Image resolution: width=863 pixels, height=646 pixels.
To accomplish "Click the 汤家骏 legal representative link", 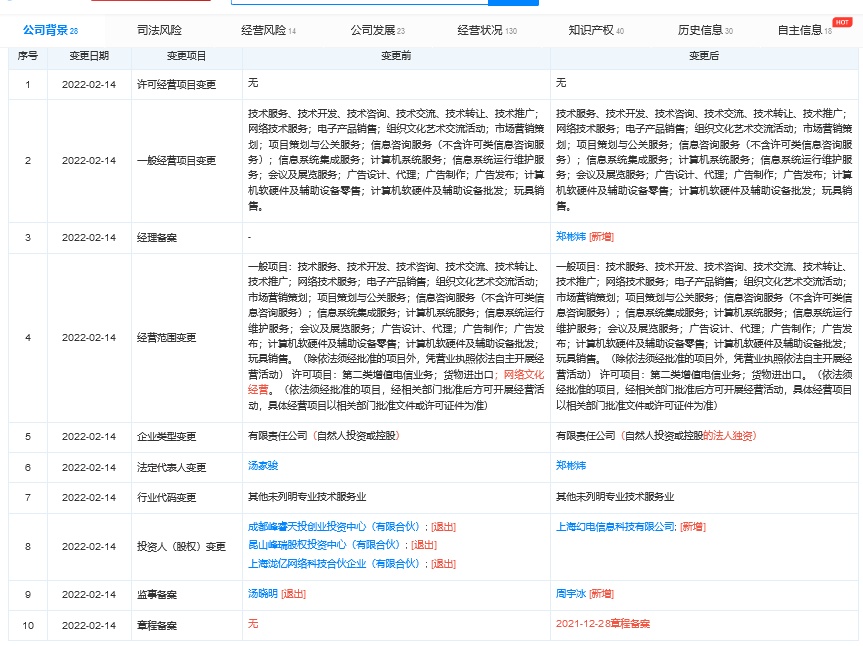I will tap(263, 466).
